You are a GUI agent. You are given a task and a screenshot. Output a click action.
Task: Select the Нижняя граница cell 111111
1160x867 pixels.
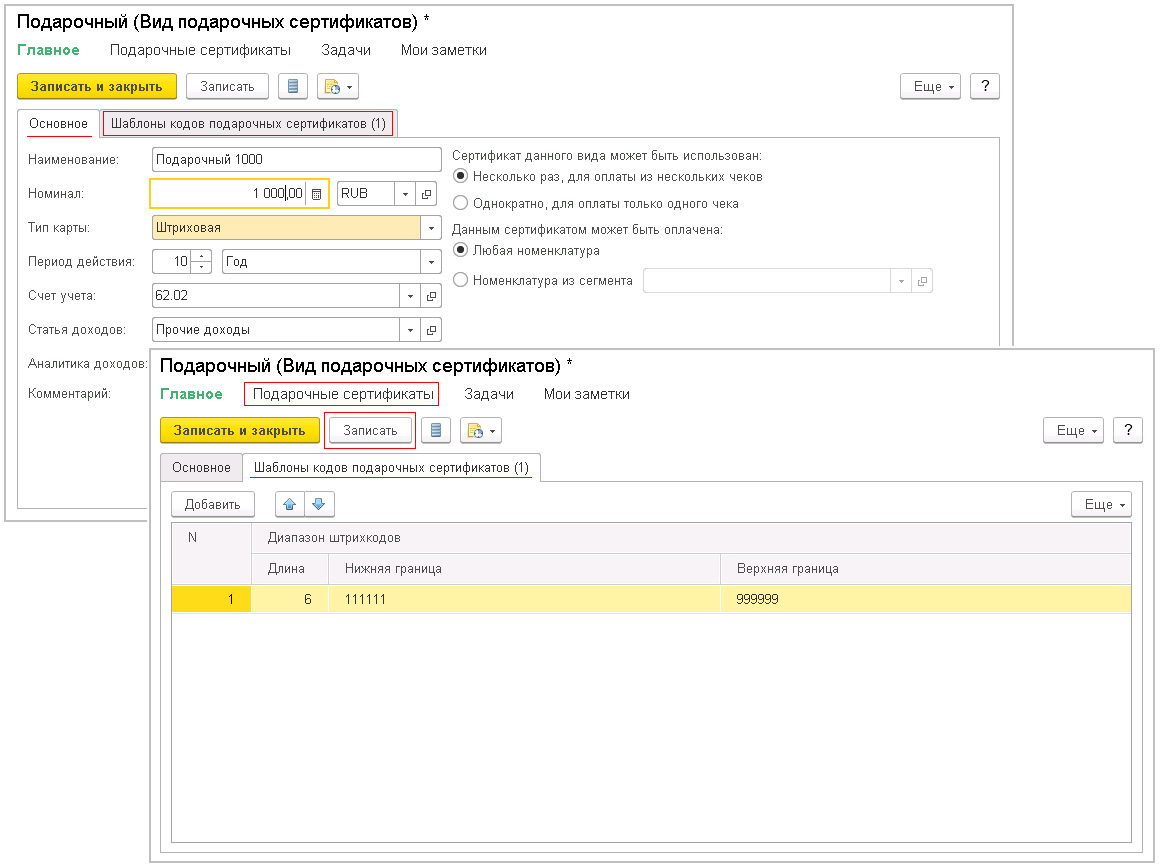pyautogui.click(x=524, y=599)
